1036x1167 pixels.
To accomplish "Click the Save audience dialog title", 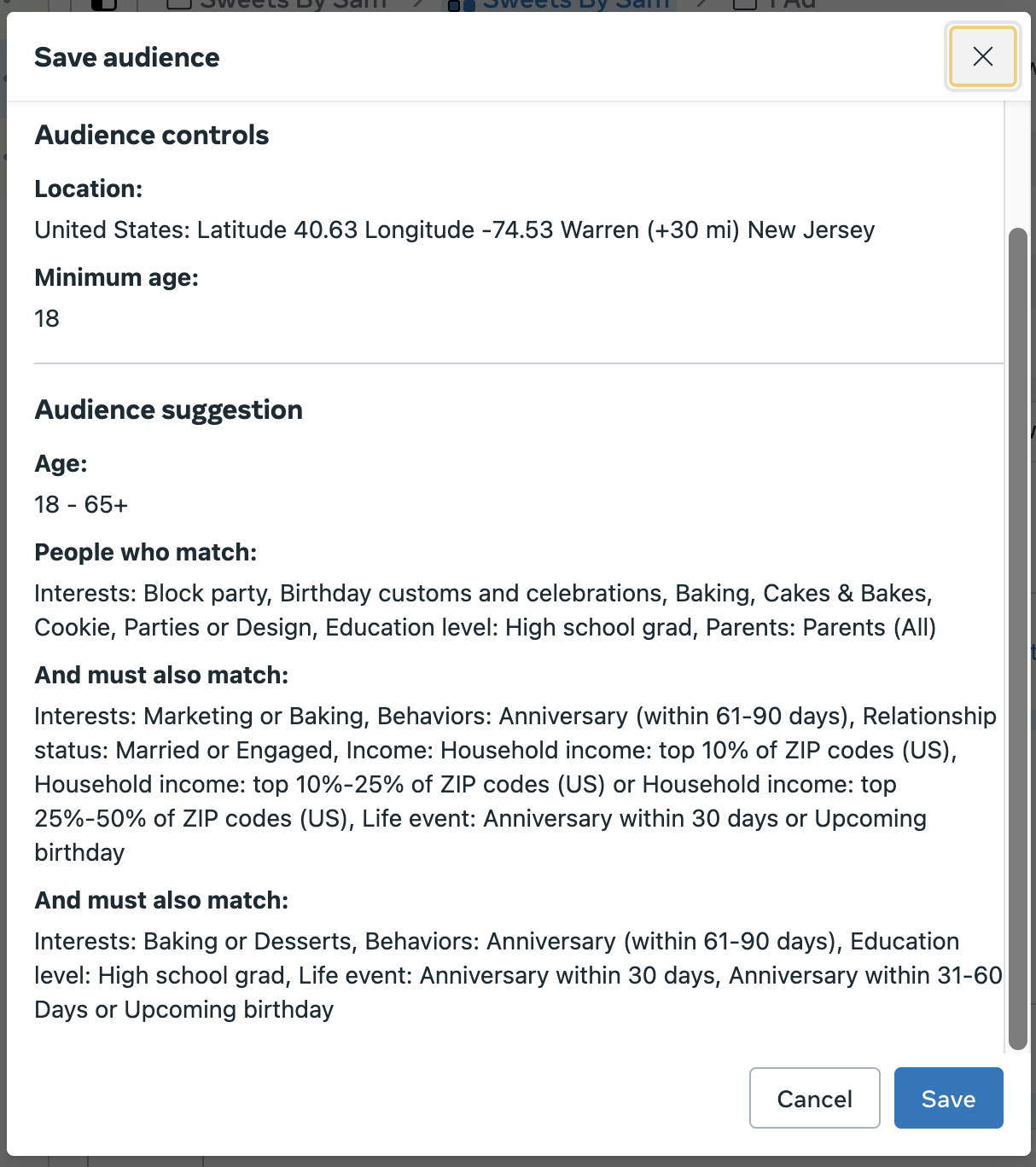I will [127, 57].
